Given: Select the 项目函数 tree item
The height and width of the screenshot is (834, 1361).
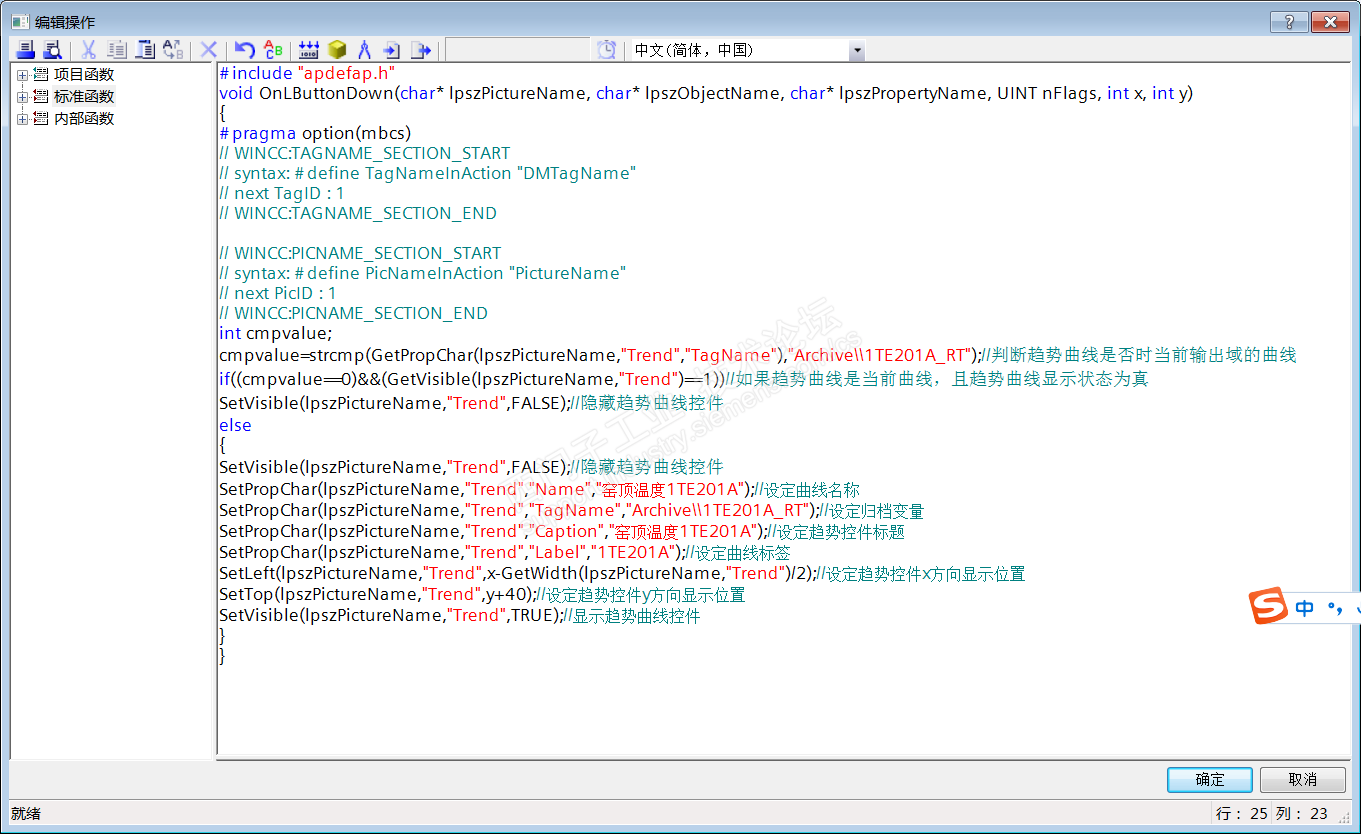Looking at the screenshot, I should click(x=84, y=74).
